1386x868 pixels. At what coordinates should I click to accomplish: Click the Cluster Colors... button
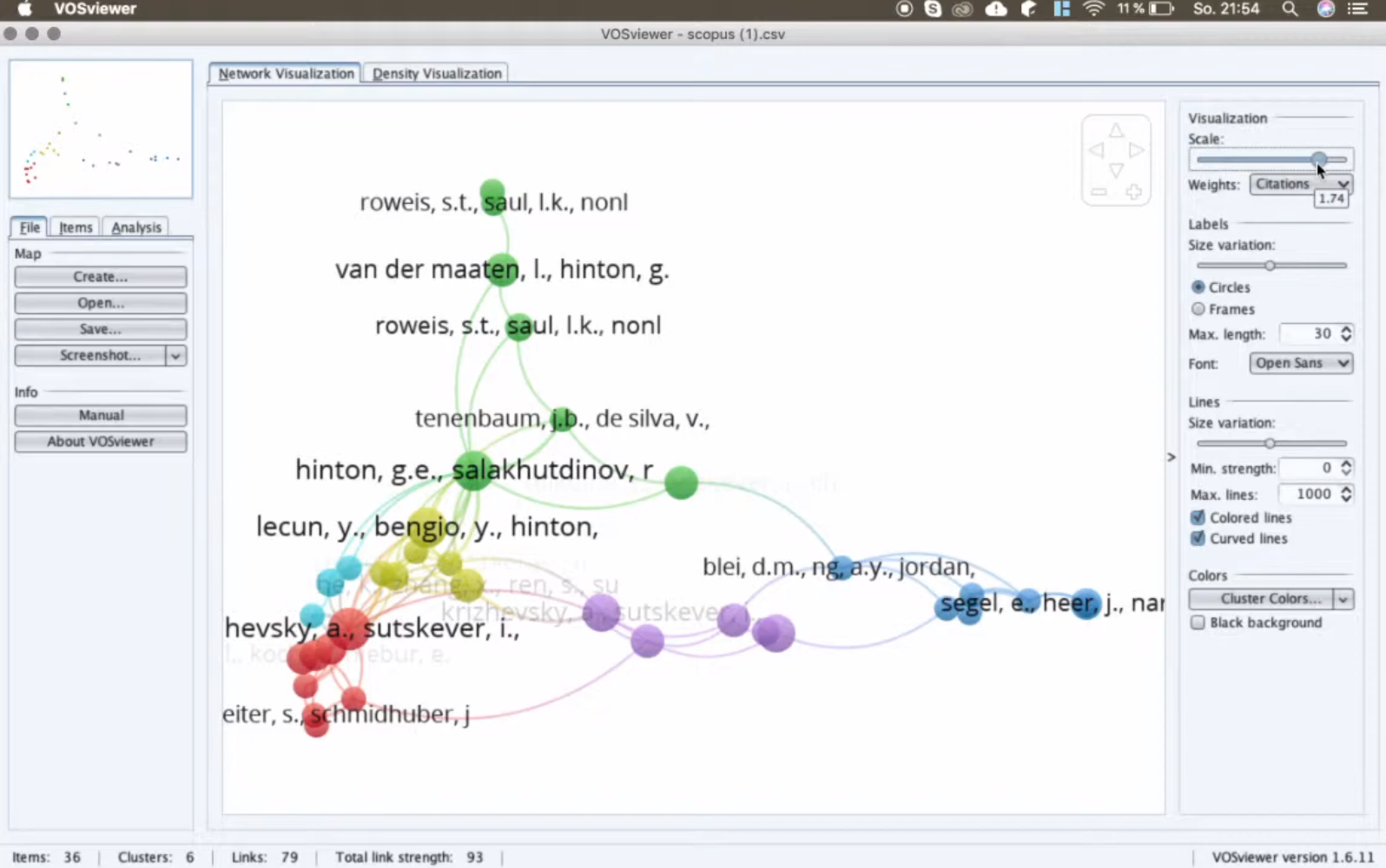[x=1263, y=599]
